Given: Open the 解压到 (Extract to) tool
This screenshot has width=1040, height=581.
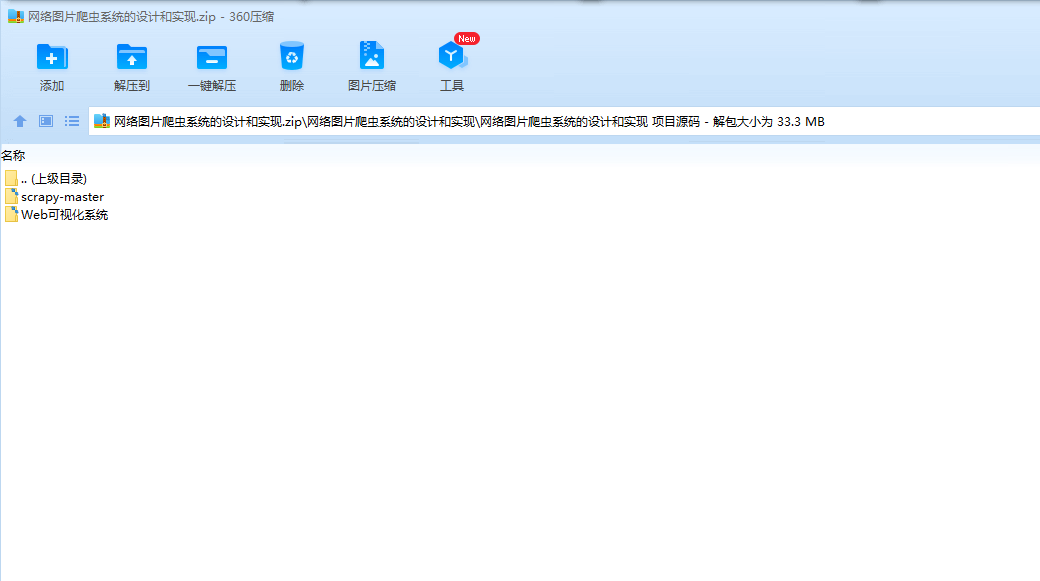Looking at the screenshot, I should tap(131, 66).
